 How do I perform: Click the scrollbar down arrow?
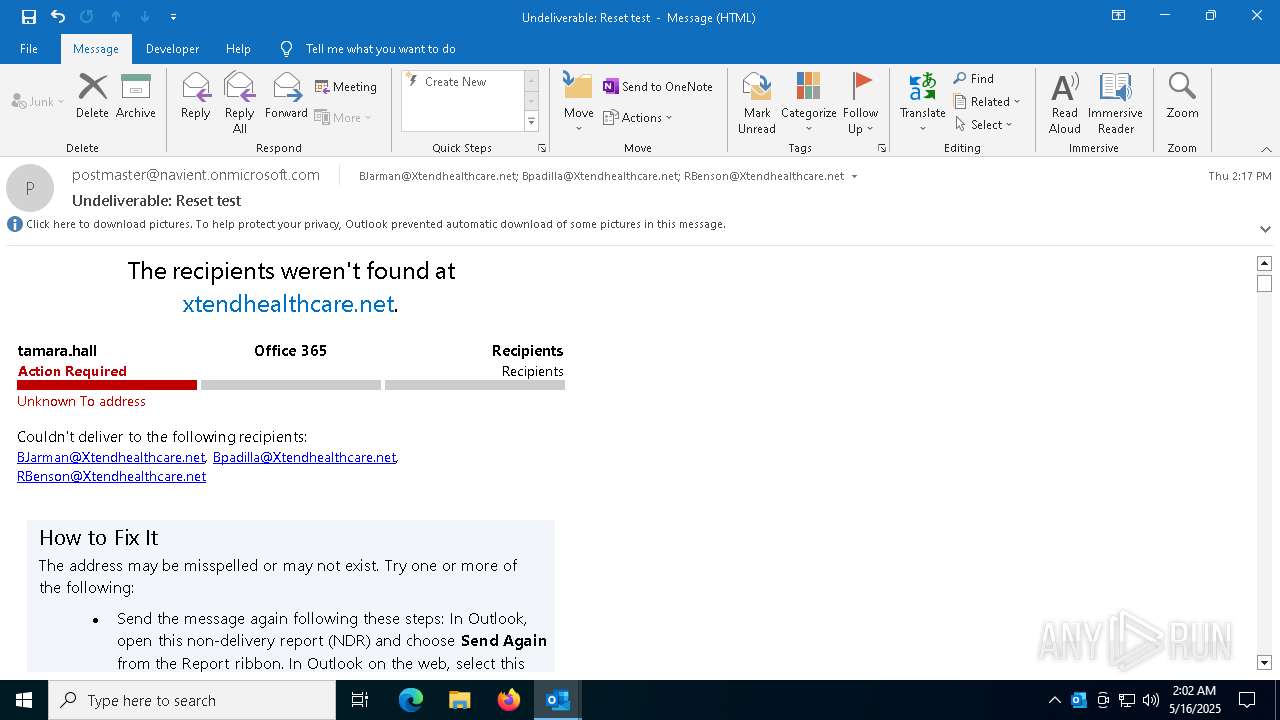1264,662
